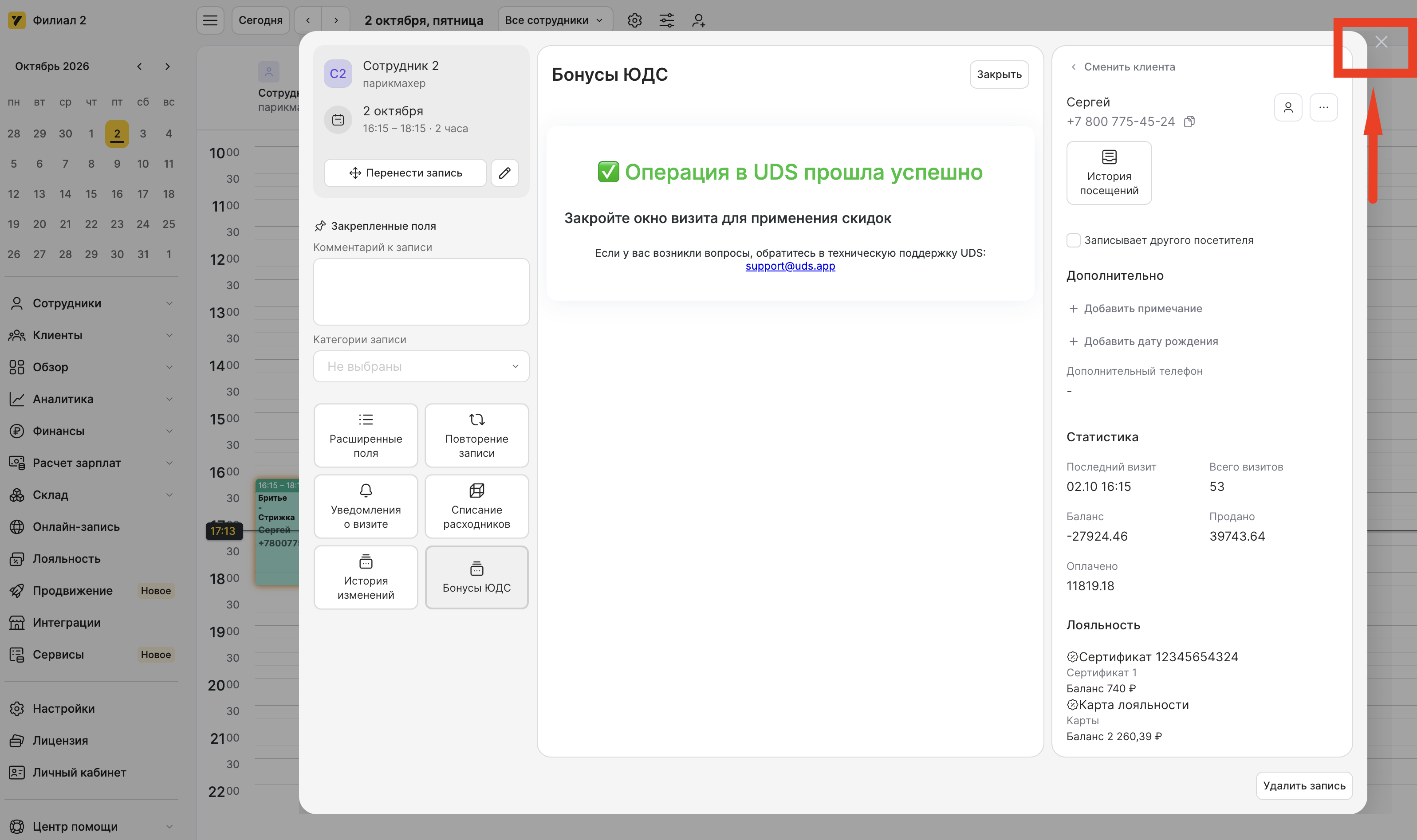
Task: Select October 10 in mini calendar
Action: tap(143, 164)
